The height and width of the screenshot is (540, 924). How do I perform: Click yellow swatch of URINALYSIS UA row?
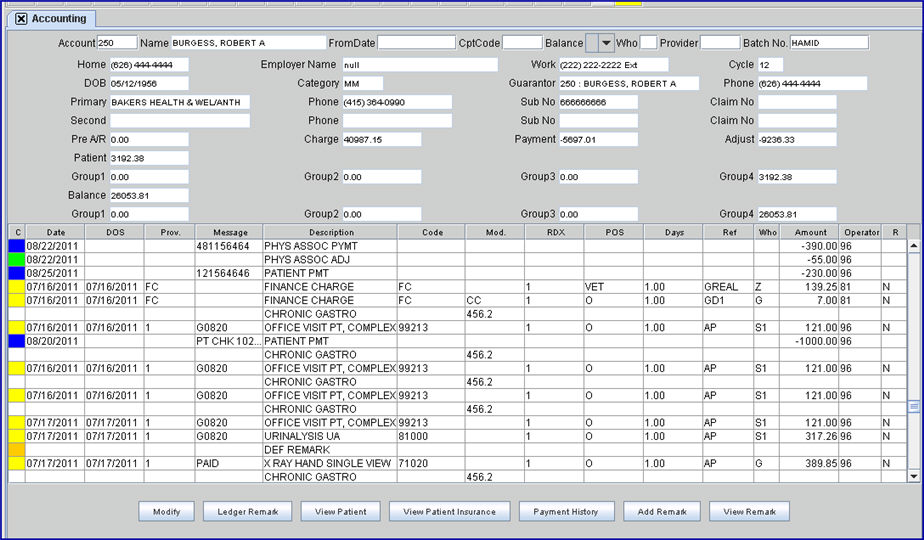point(16,436)
